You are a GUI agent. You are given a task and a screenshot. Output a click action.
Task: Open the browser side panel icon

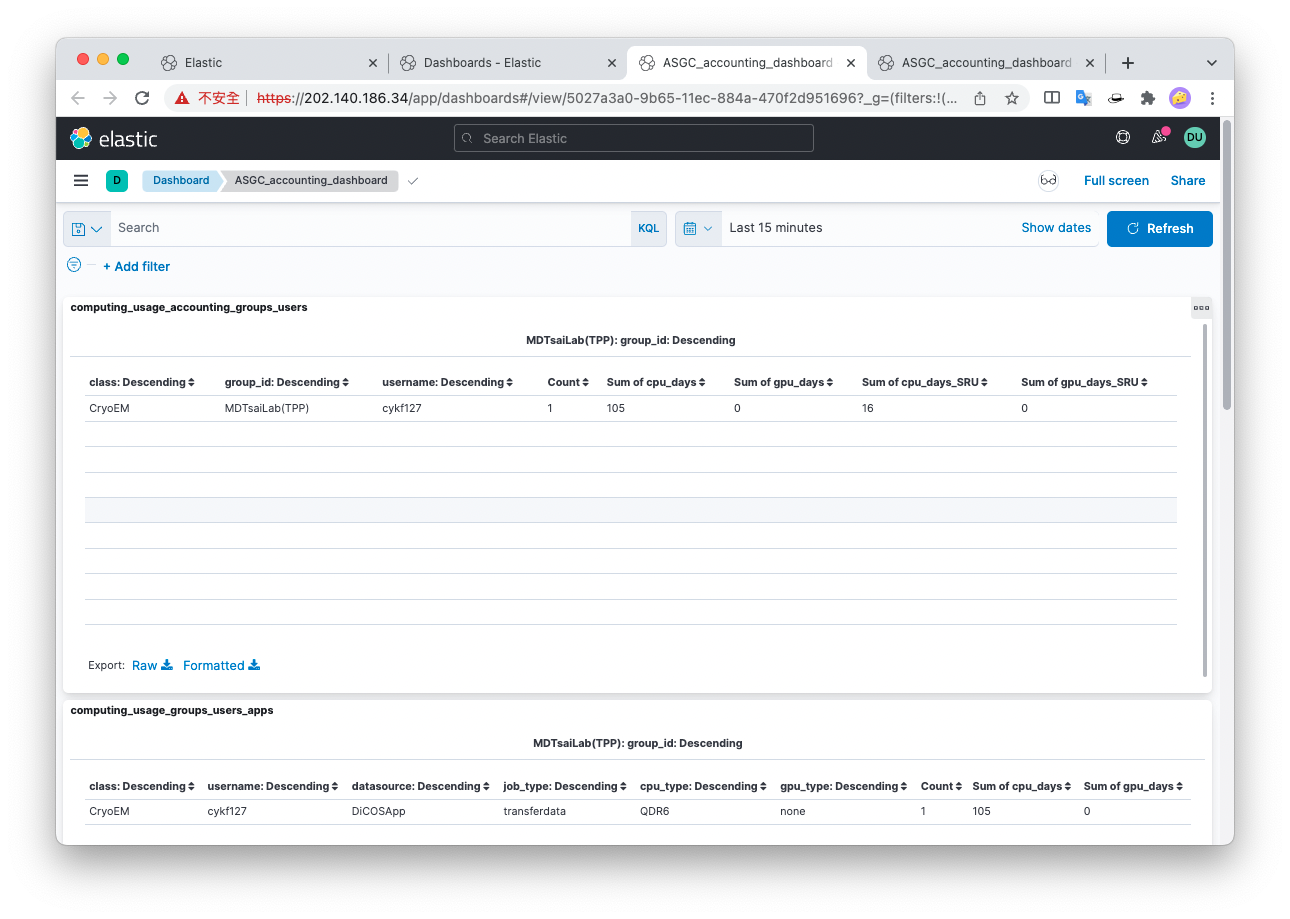1052,98
